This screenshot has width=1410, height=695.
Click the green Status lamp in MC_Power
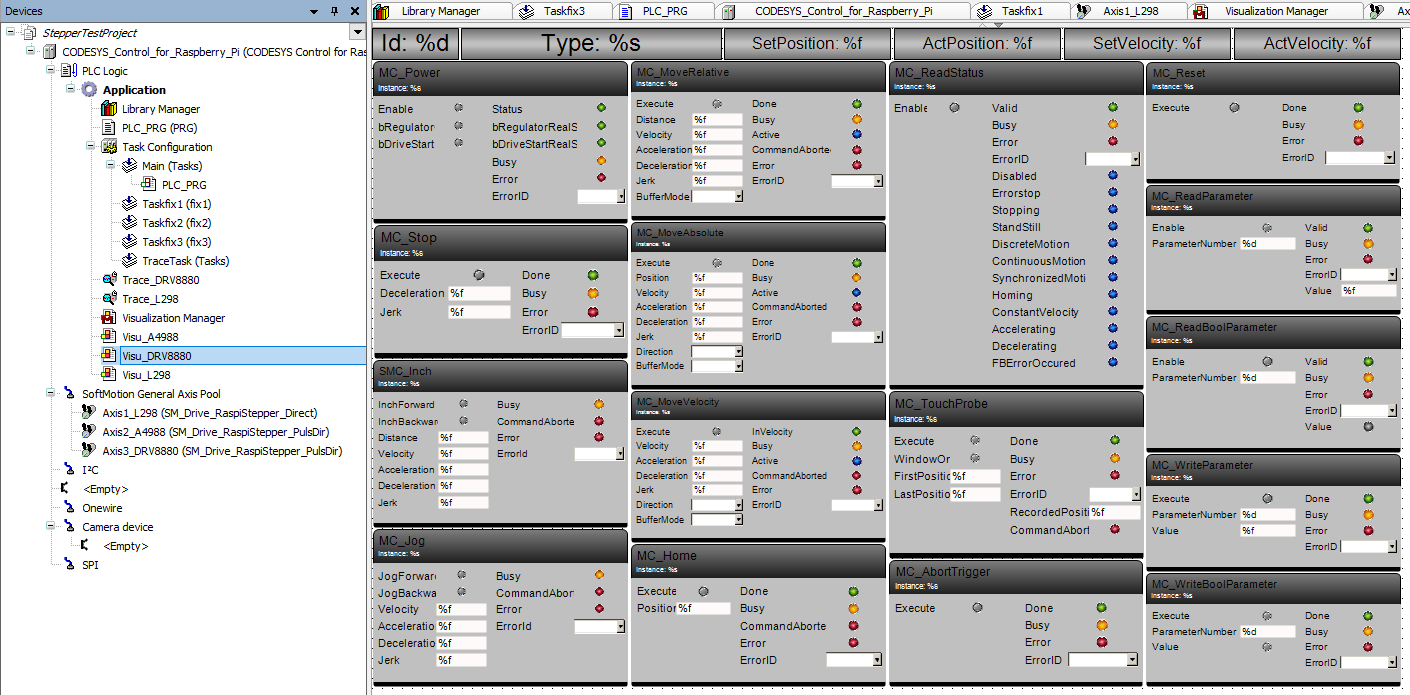click(x=601, y=108)
